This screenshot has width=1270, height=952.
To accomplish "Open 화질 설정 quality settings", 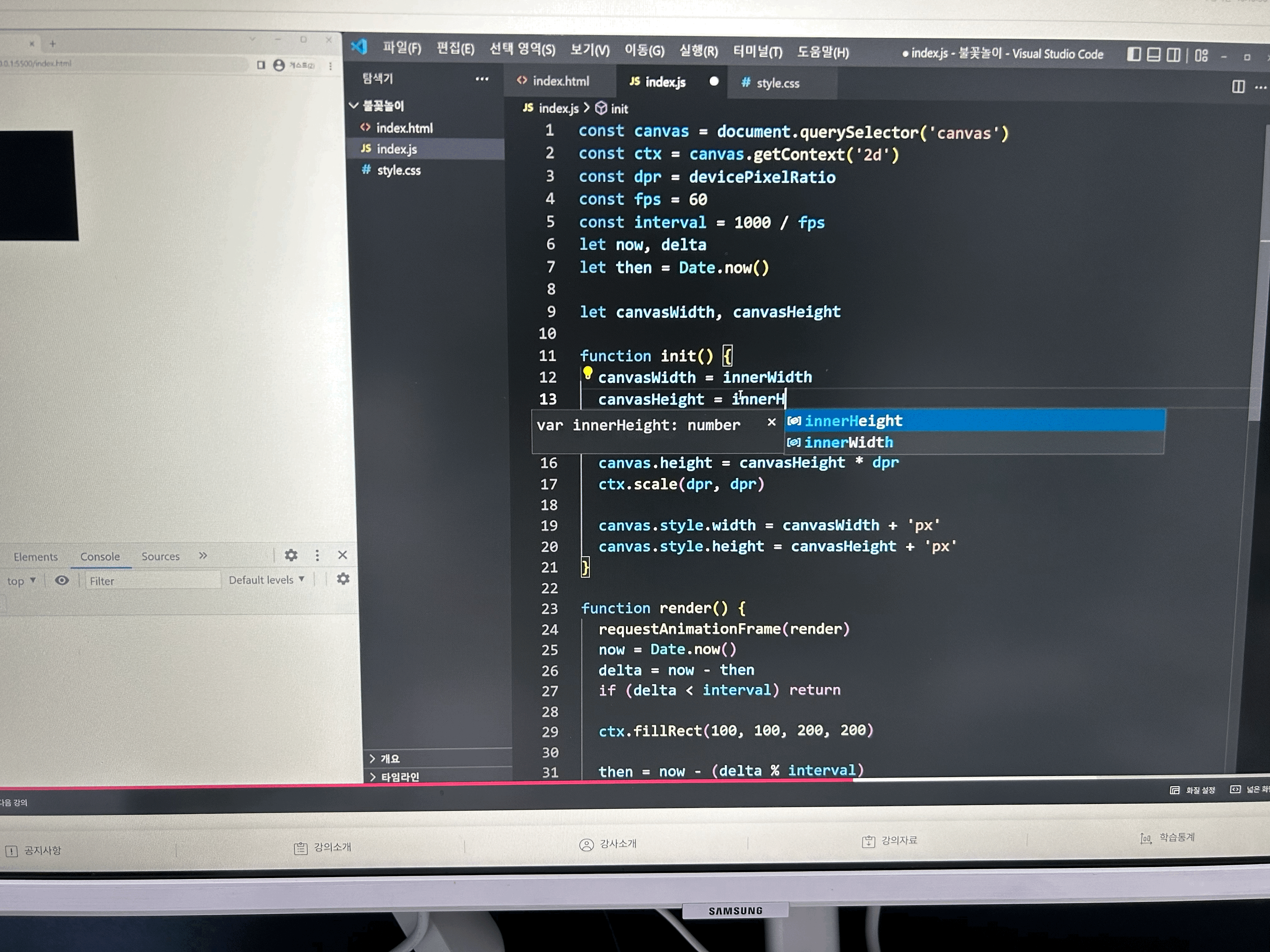I will click(x=1193, y=790).
